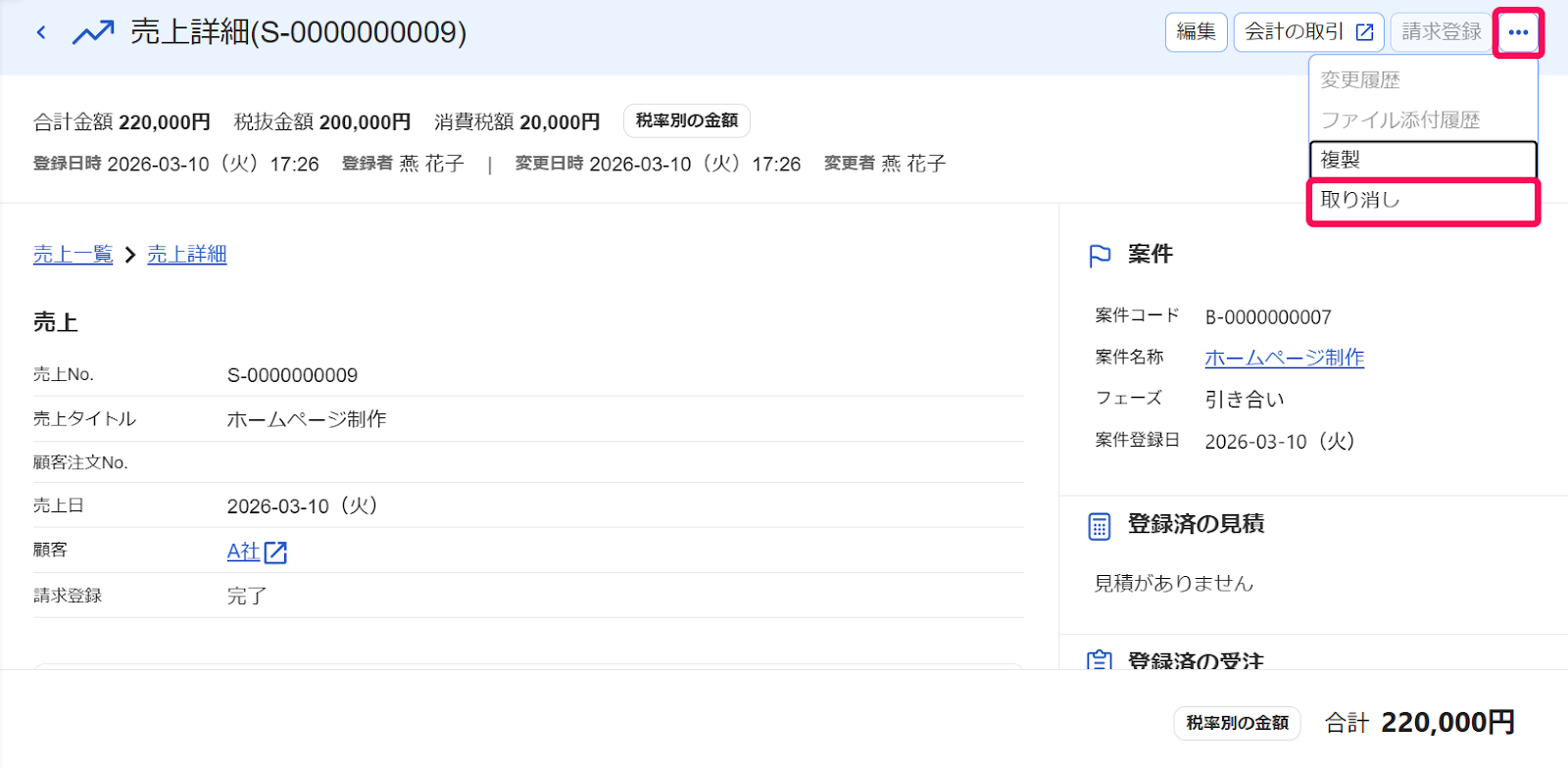Click the 請求登録 button

tap(1441, 32)
